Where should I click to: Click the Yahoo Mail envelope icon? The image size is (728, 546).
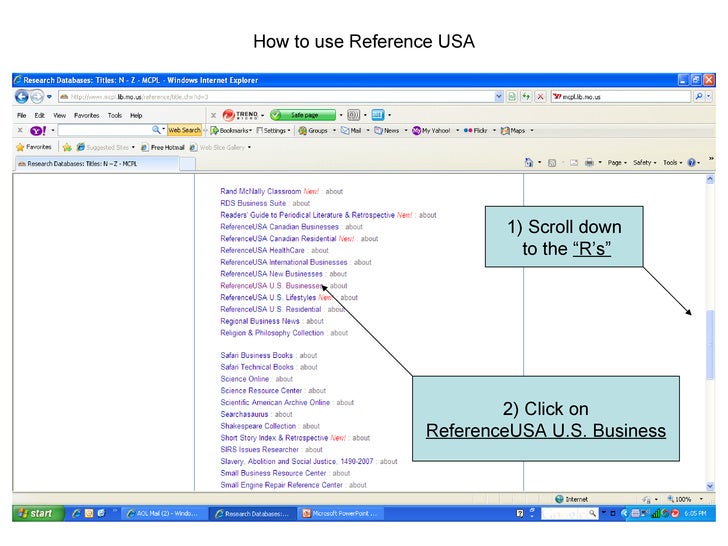[345, 131]
